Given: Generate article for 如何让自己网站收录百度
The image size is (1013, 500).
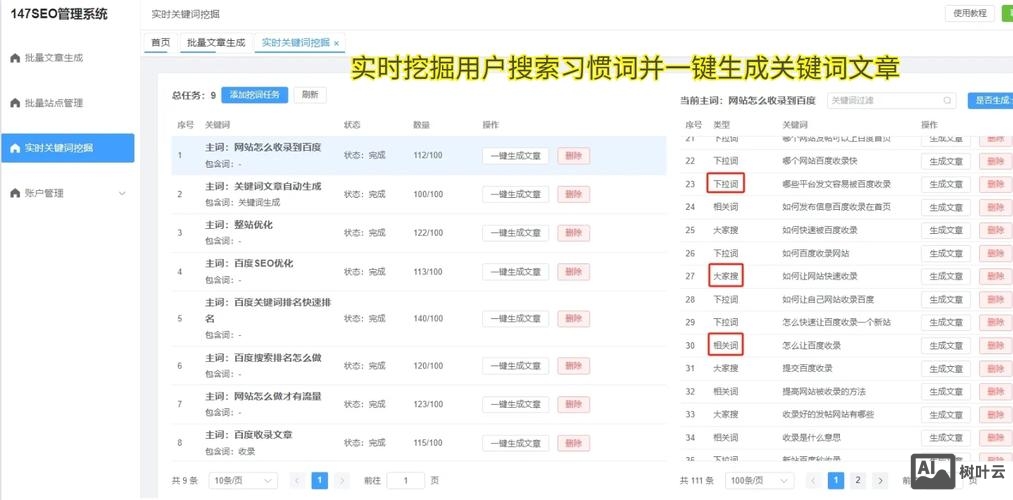Looking at the screenshot, I should click(946, 300).
